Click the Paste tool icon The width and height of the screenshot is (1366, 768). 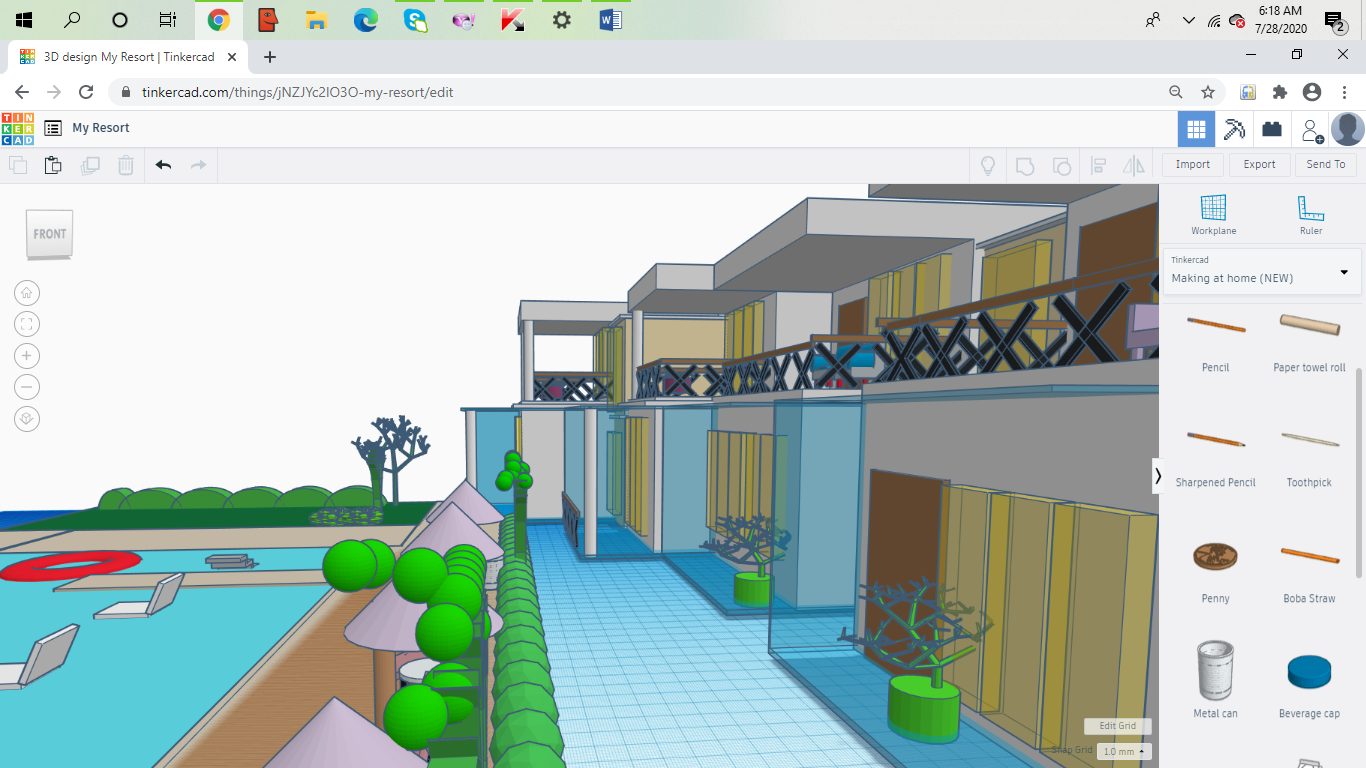tap(53, 165)
